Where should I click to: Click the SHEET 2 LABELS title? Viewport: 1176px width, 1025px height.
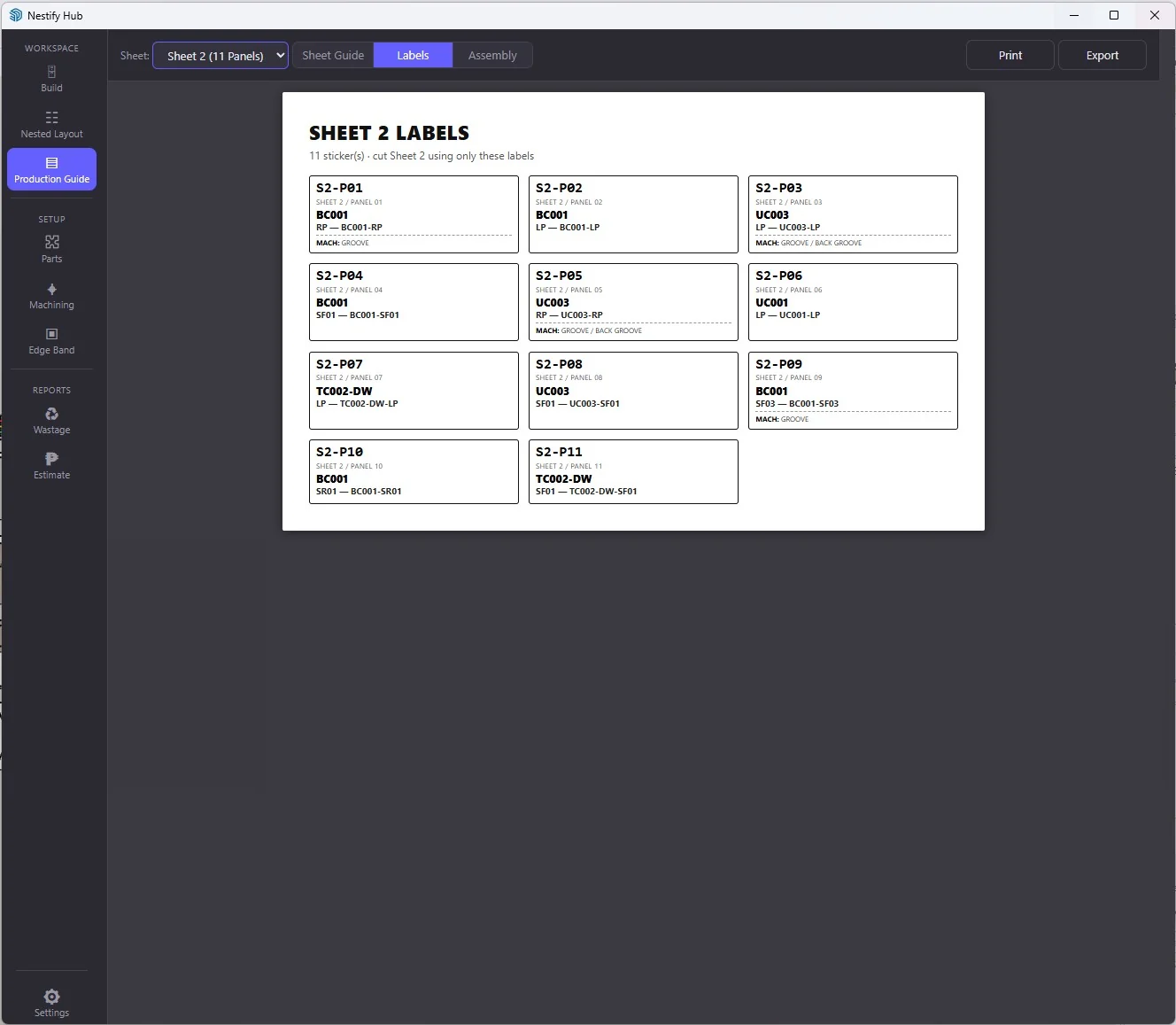pos(389,133)
